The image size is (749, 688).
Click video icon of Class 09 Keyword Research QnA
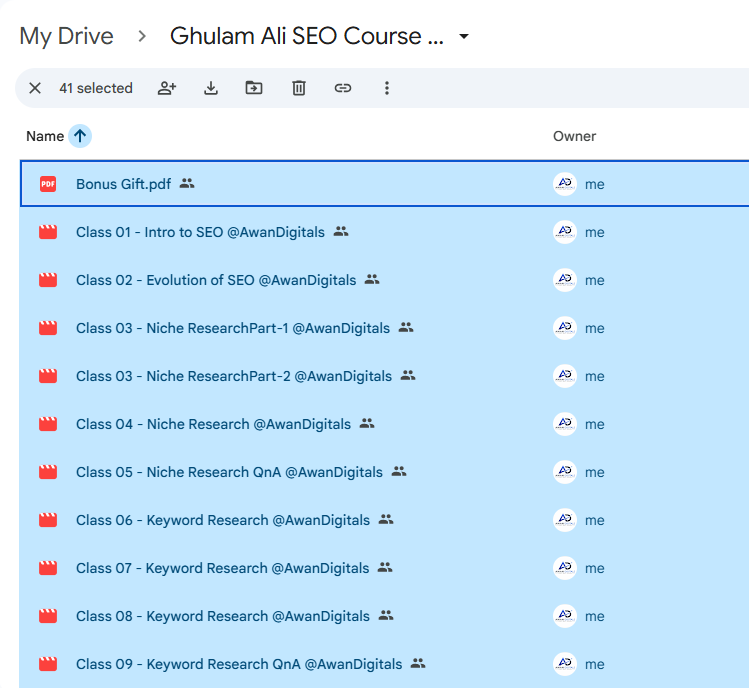[48, 664]
